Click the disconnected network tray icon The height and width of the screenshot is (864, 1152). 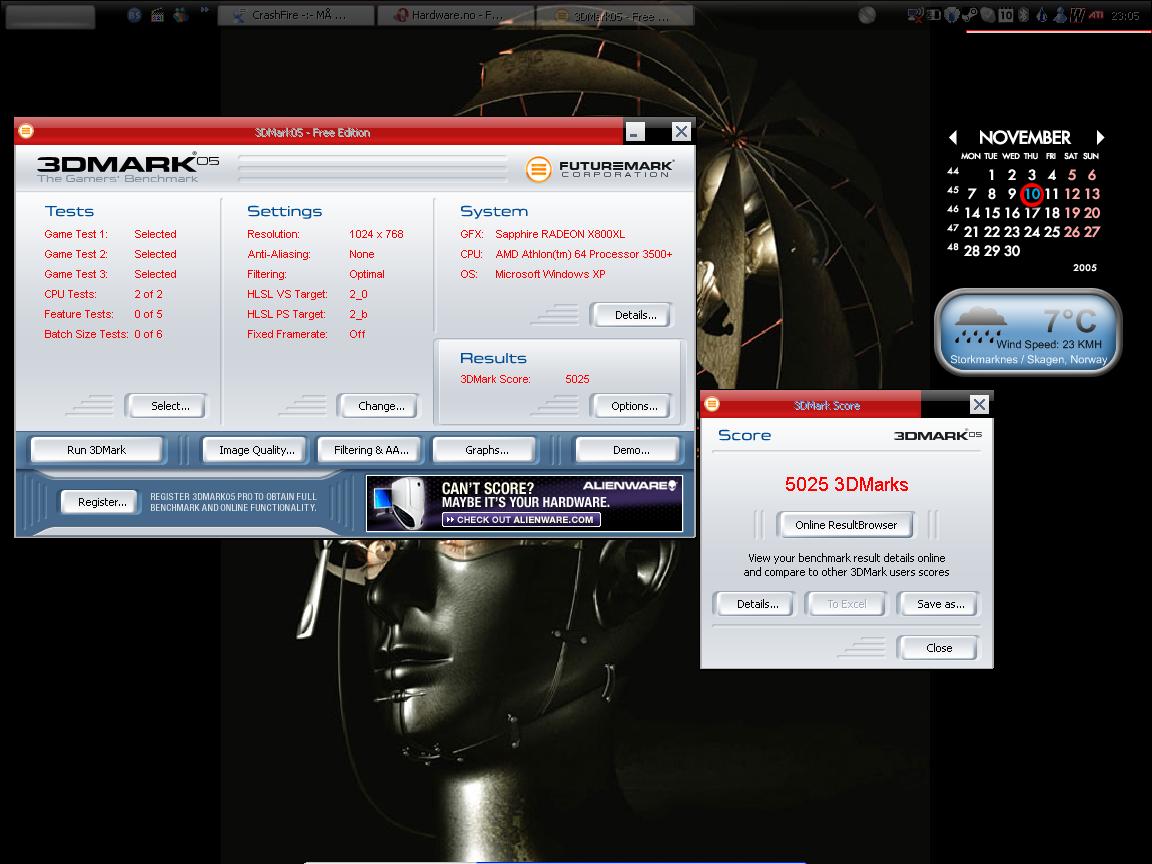915,15
